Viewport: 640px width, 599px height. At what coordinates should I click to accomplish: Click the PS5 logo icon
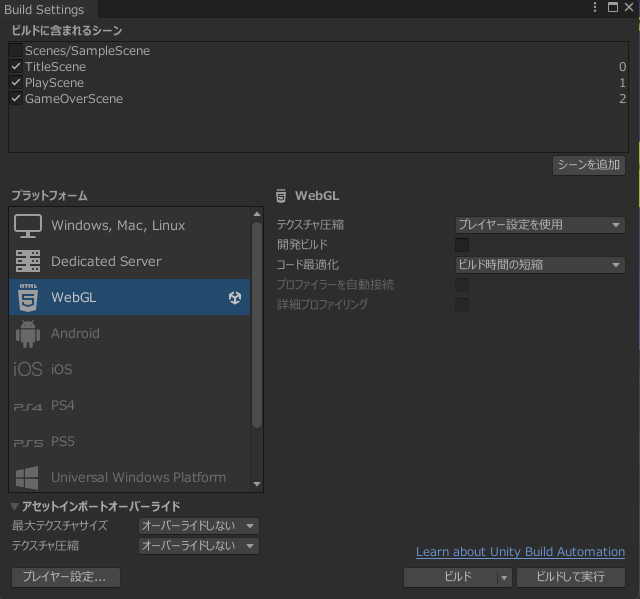(28, 443)
